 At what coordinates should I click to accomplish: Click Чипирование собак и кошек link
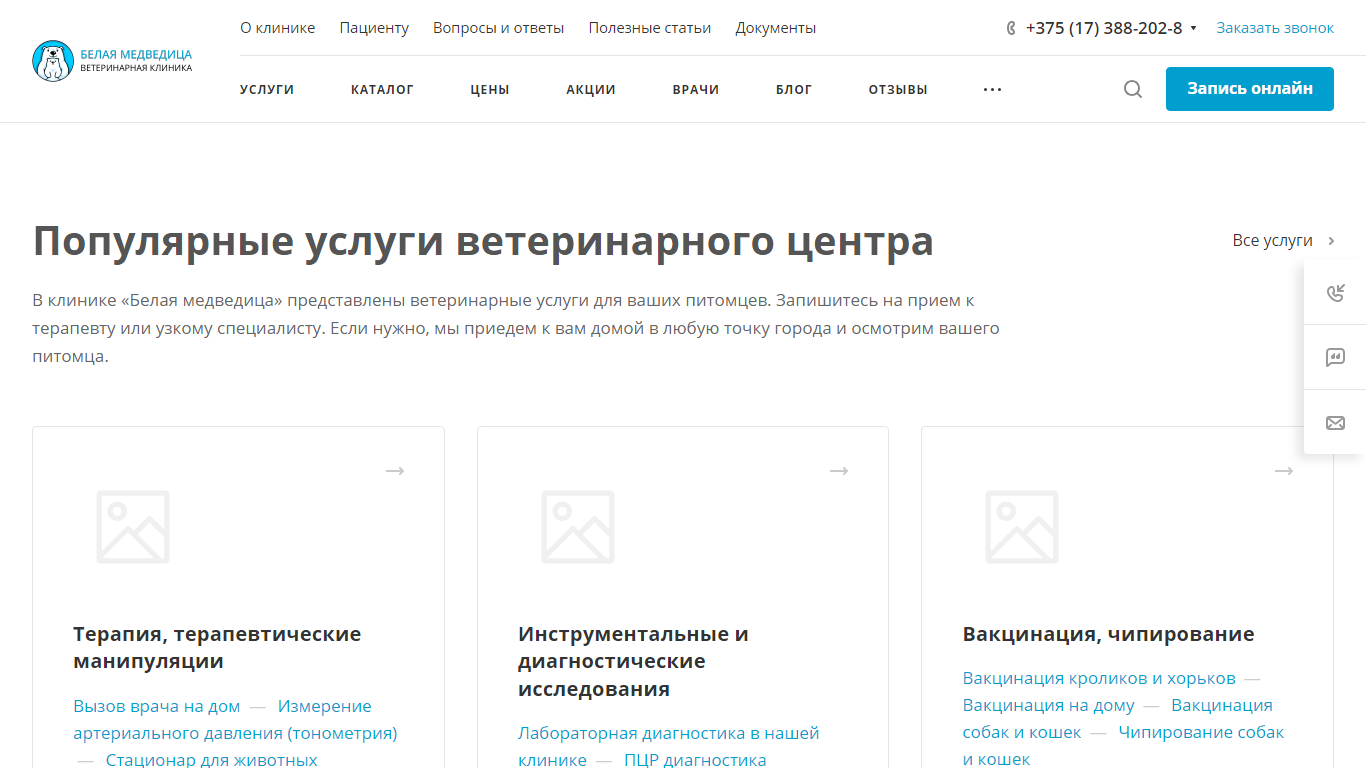[1123, 746]
